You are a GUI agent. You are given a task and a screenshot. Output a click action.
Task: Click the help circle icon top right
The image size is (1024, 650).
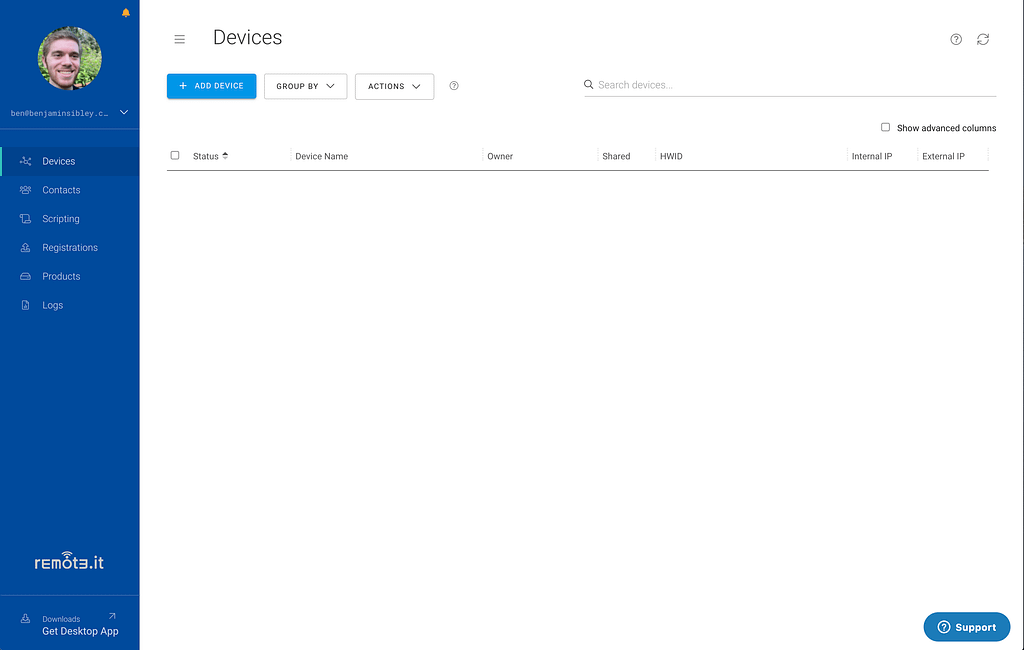coord(956,39)
